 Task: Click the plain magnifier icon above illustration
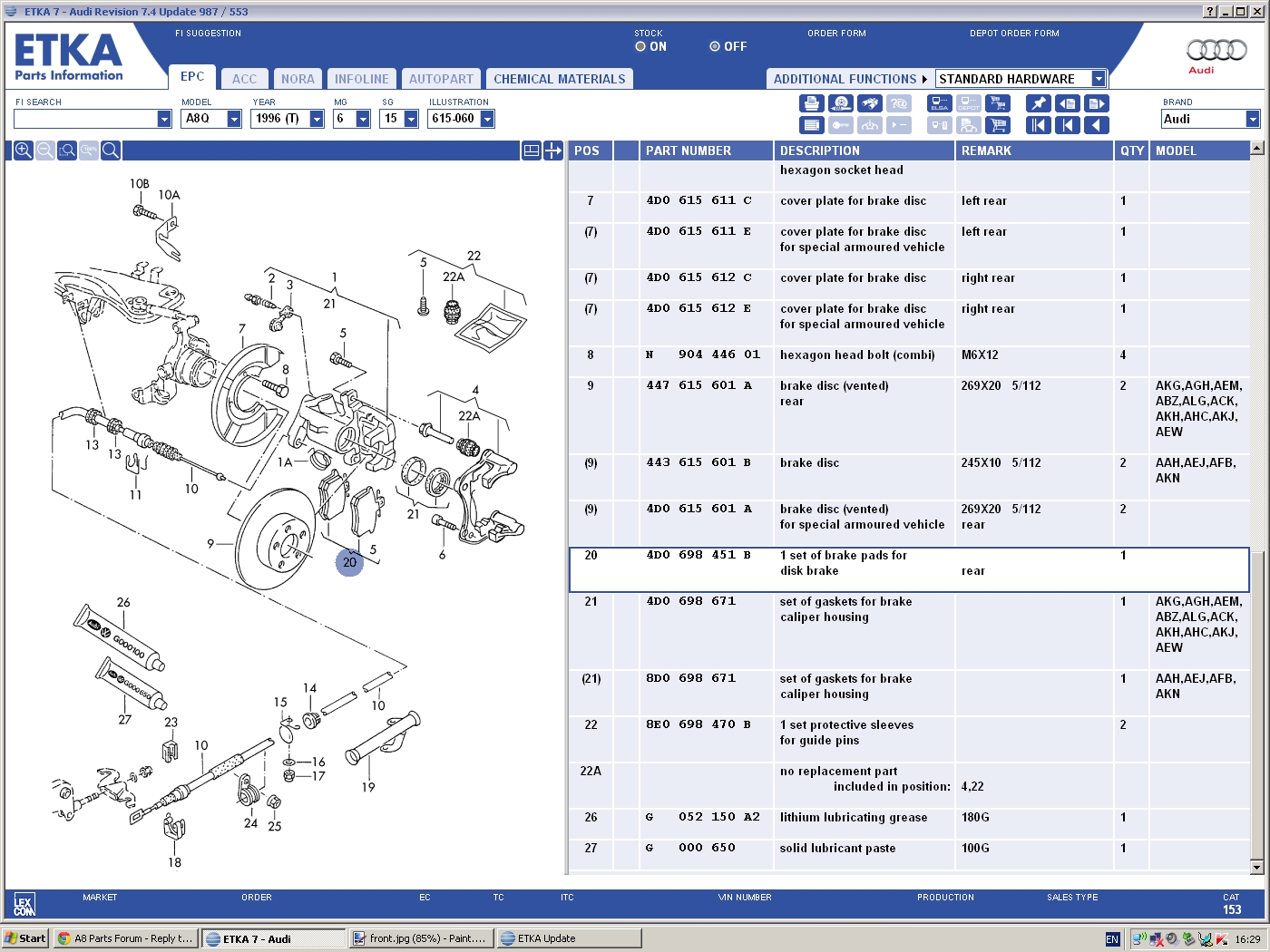point(110,151)
